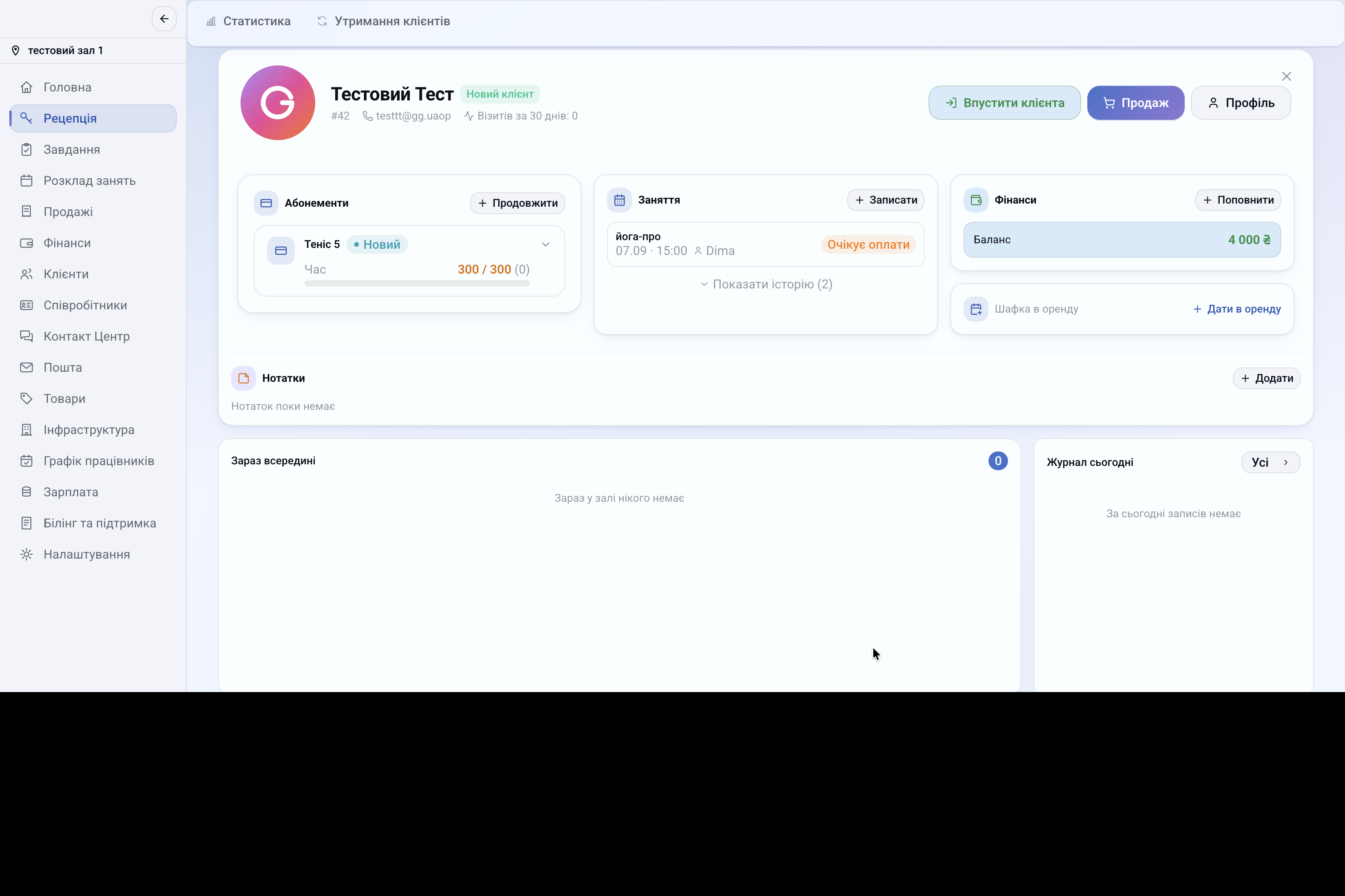Click the Продажі receipt icon

click(26, 212)
